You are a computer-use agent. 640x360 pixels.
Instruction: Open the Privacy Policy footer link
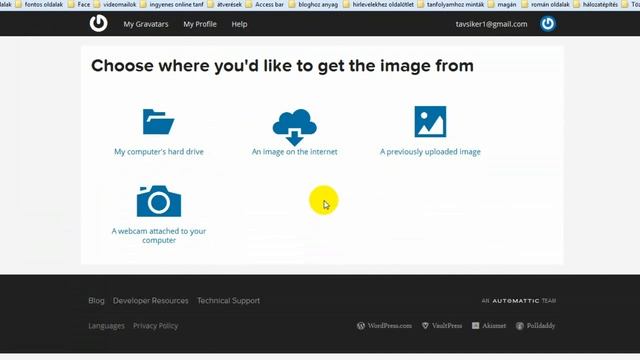(x=156, y=326)
